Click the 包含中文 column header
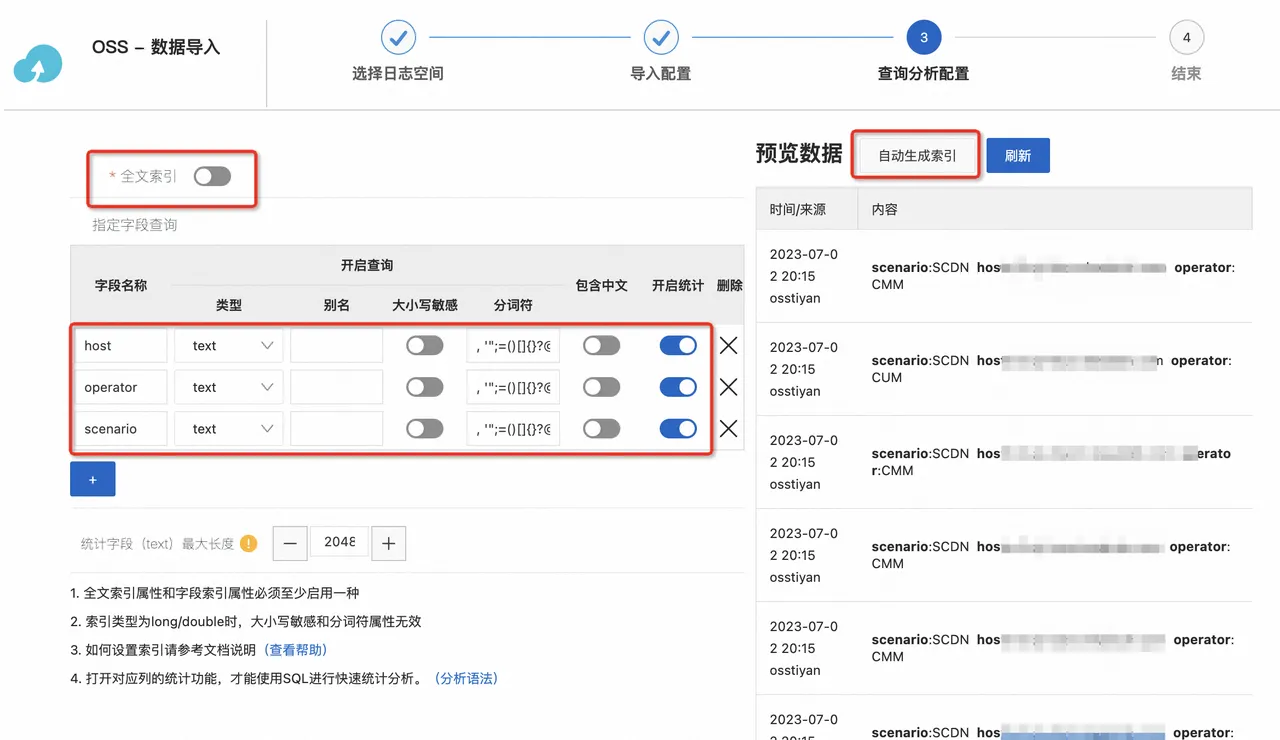The height and width of the screenshot is (740, 1280). (x=602, y=285)
